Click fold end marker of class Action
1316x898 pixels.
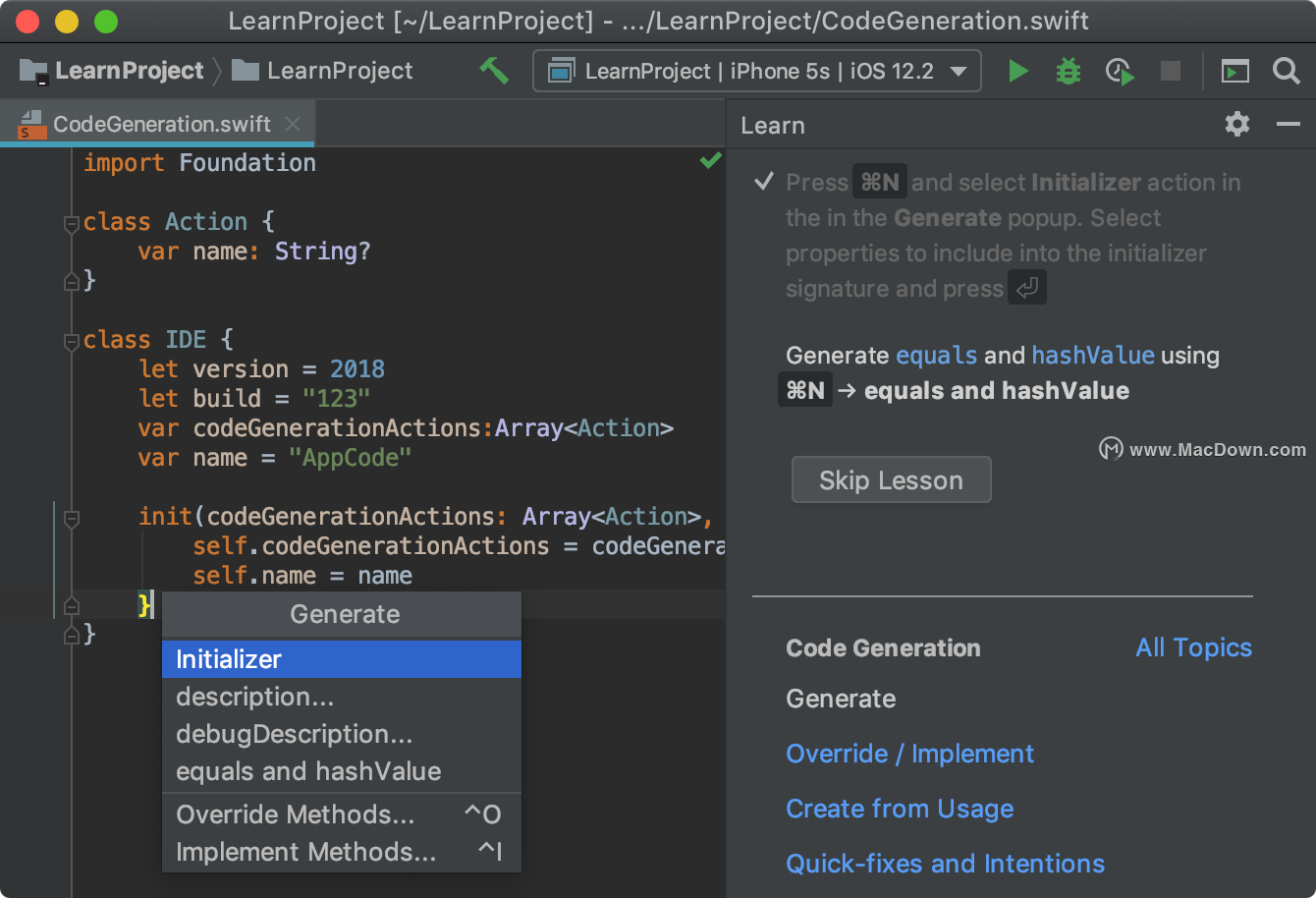tap(71, 282)
